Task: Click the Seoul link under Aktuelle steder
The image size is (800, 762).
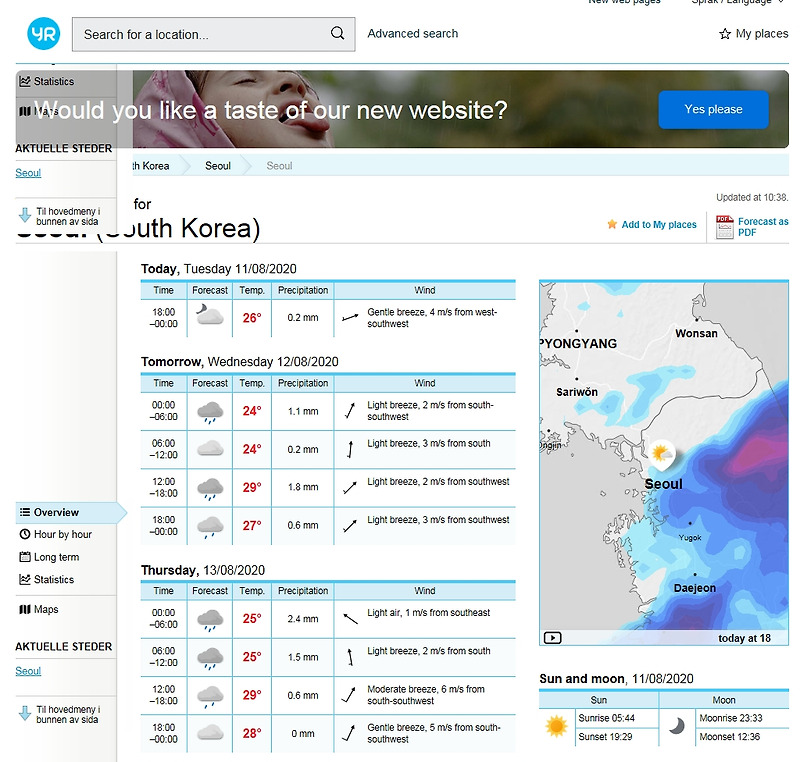Action: click(x=28, y=671)
